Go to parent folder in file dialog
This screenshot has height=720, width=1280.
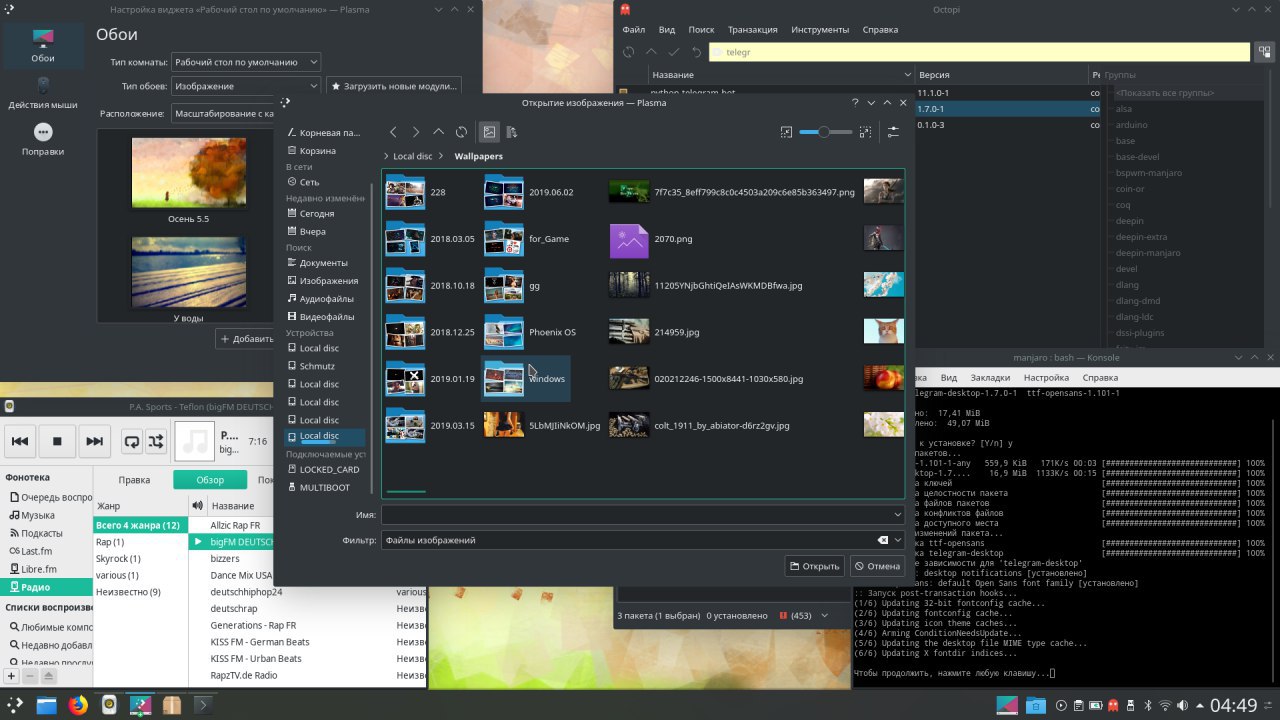438,132
